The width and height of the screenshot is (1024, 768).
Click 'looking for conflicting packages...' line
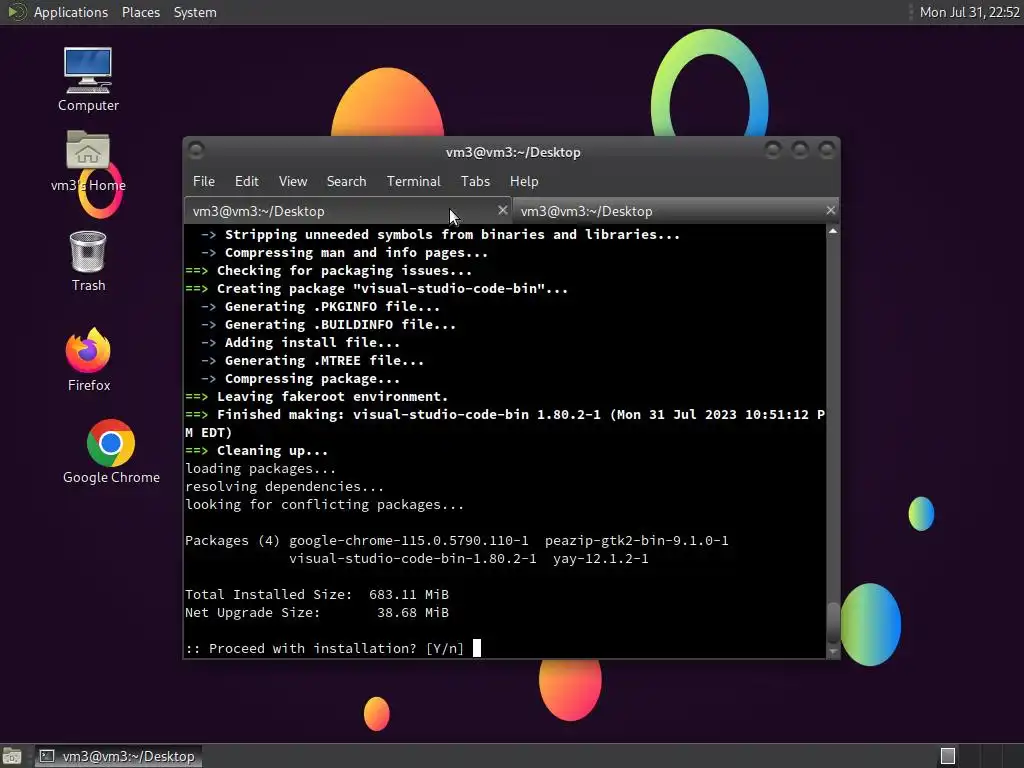pyautogui.click(x=325, y=505)
